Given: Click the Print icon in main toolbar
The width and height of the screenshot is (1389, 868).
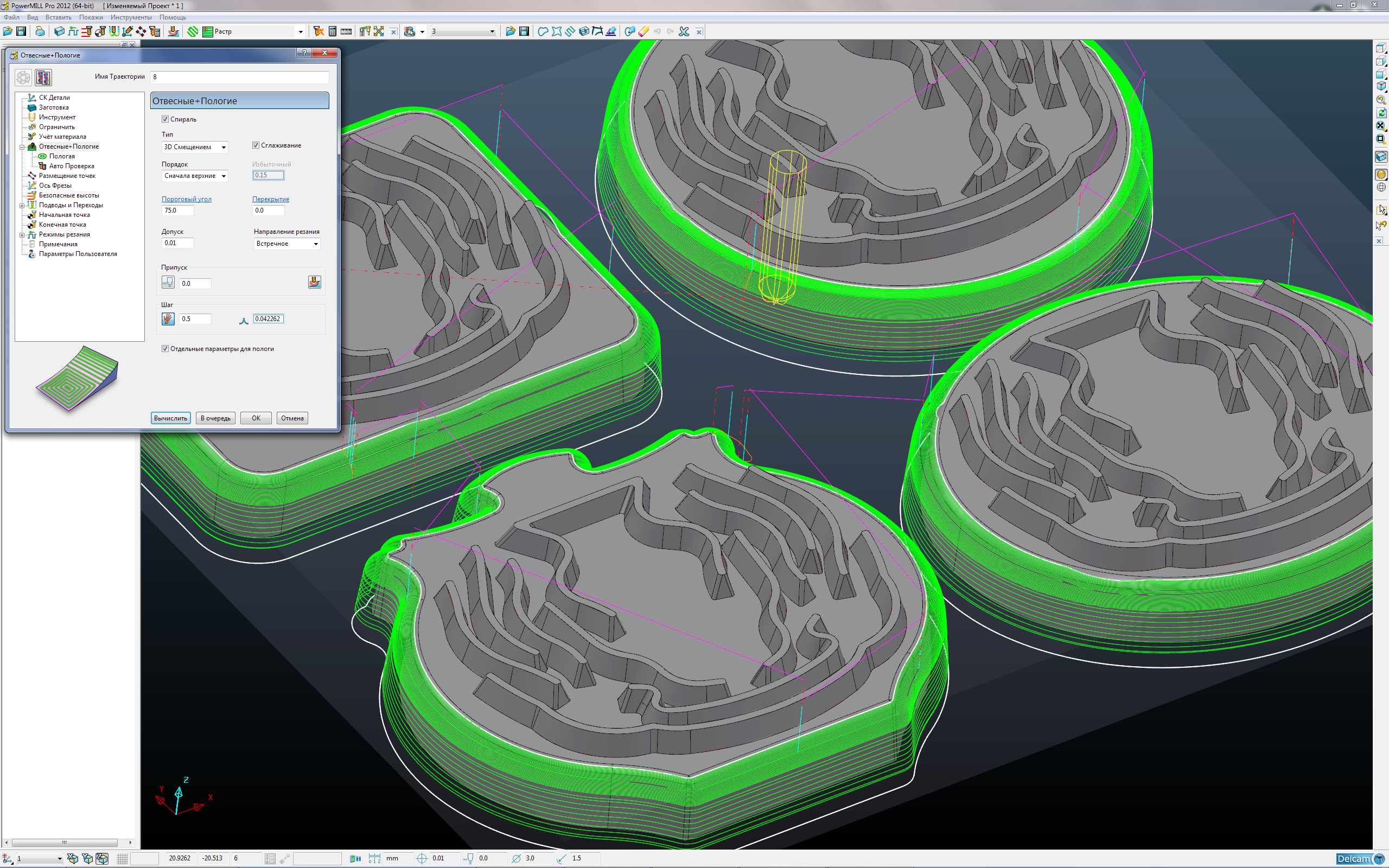Looking at the screenshot, I should [x=40, y=31].
